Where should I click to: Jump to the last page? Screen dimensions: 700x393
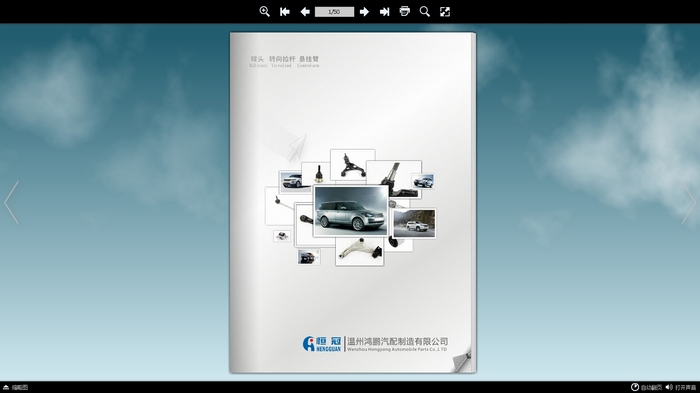384,12
